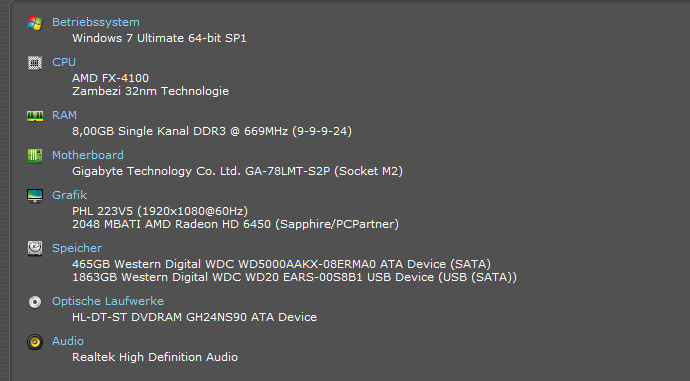Click the AMD FX-4100 processor text

tap(110, 78)
